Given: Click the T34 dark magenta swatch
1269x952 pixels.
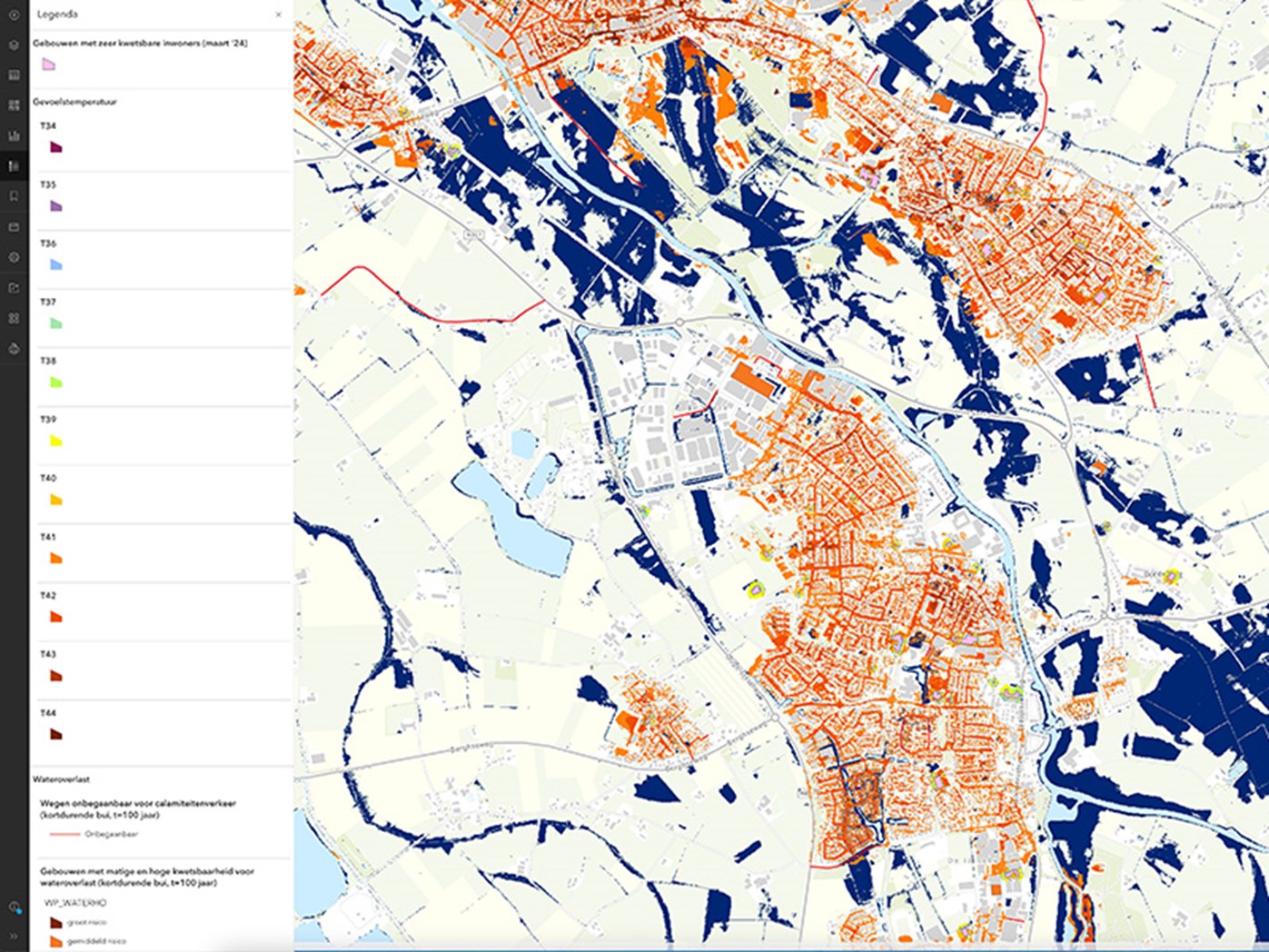Looking at the screenshot, I should tap(55, 147).
